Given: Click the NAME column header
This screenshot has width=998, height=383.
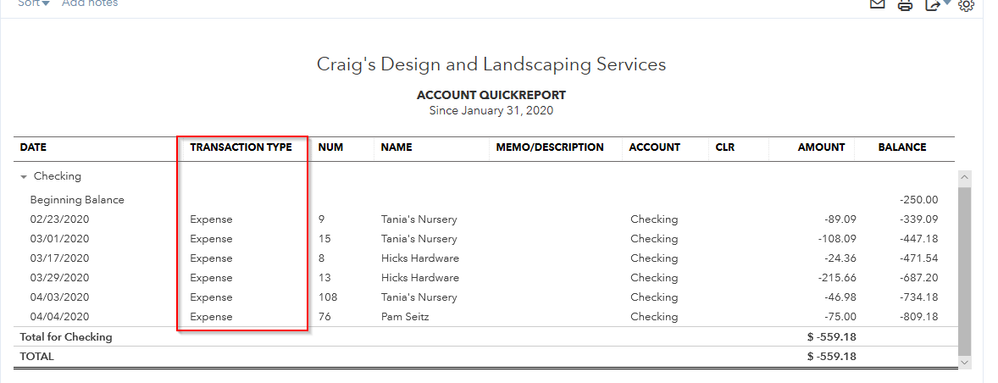Looking at the screenshot, I should [397, 148].
